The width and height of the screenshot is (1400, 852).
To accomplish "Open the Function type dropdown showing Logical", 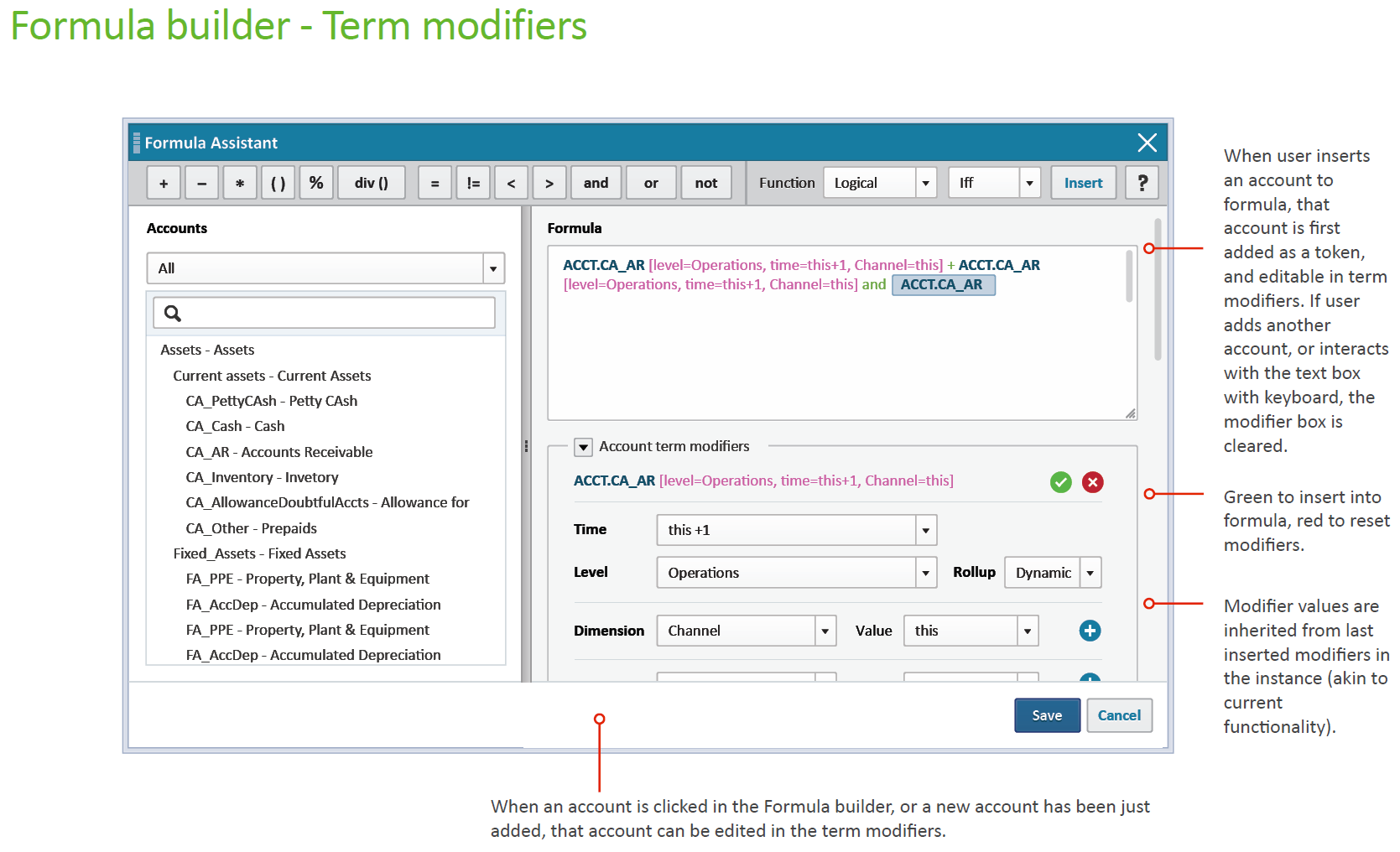I will click(879, 183).
